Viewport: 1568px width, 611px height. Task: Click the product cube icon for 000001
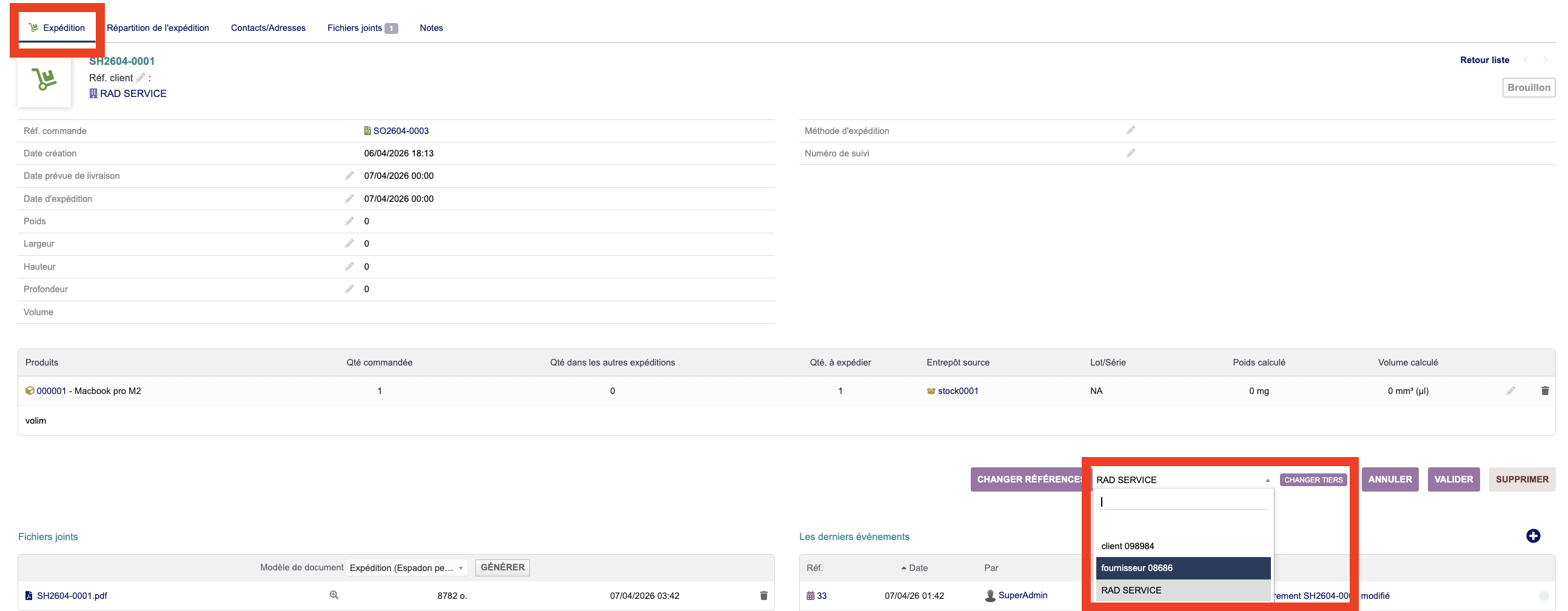30,391
